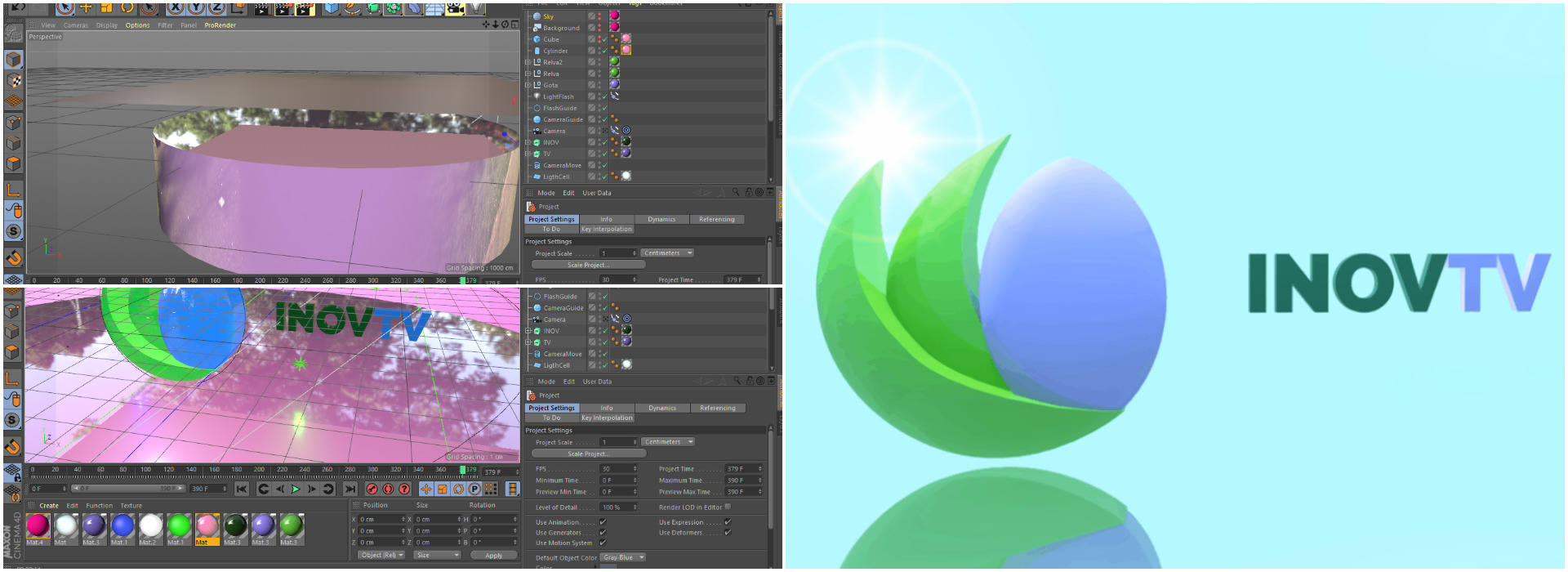Select the Cylinder object row

tap(555, 51)
